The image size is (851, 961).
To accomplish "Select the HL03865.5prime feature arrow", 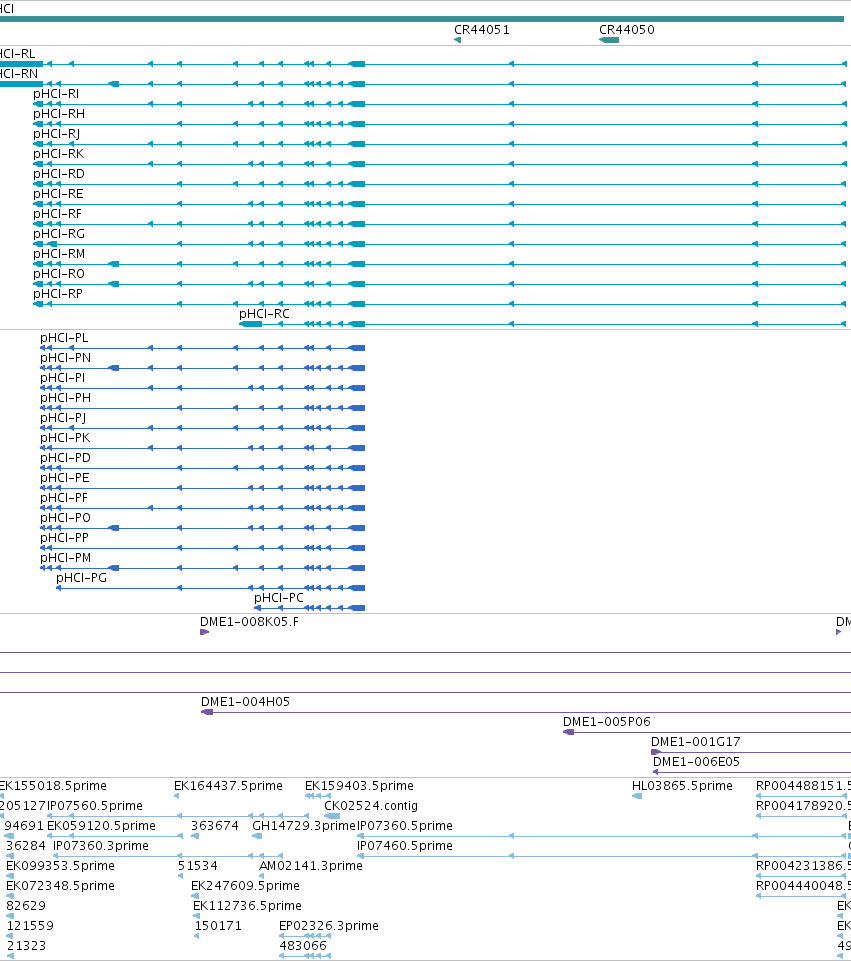I will point(637,796).
